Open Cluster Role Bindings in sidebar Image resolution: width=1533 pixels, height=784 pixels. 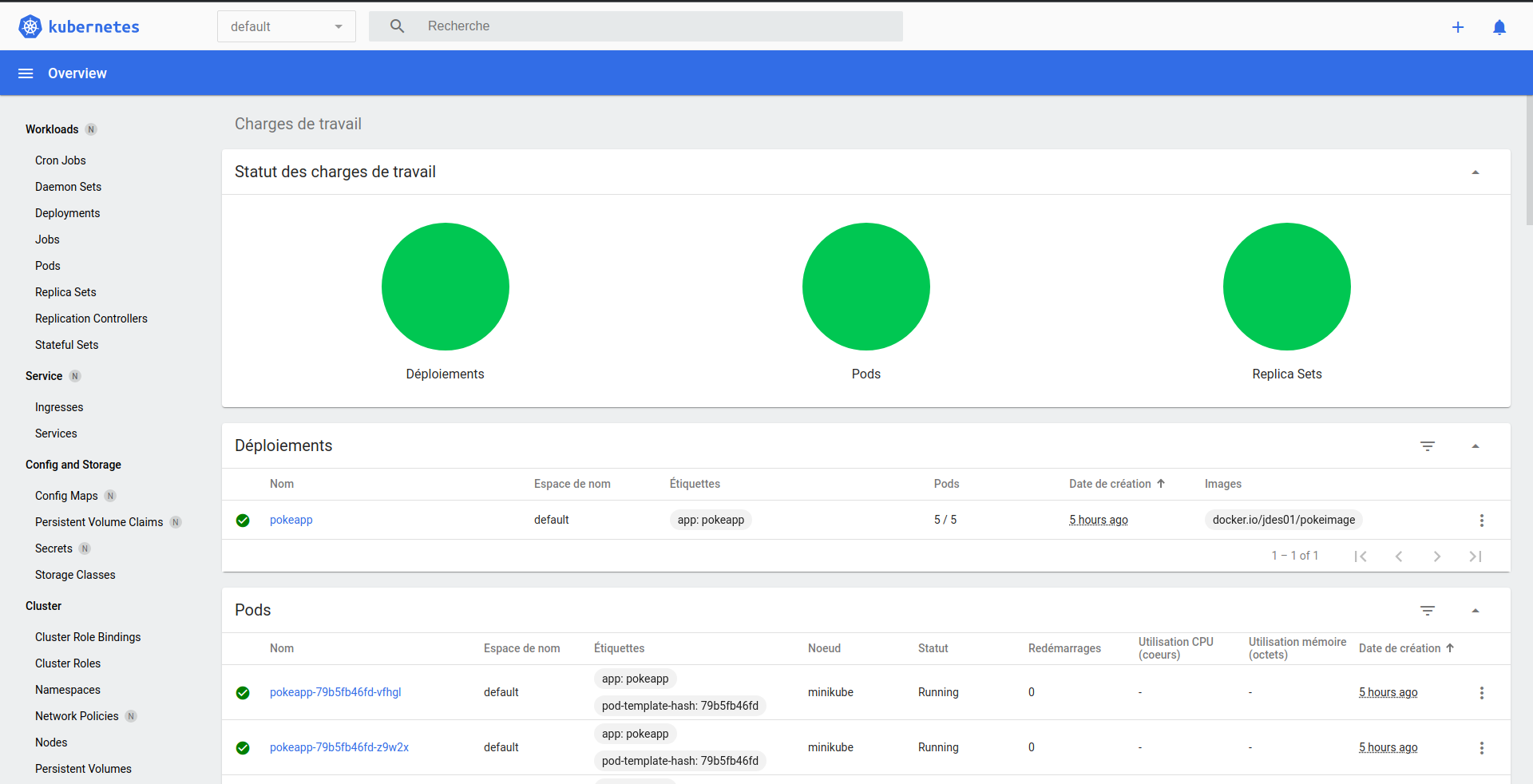point(88,637)
